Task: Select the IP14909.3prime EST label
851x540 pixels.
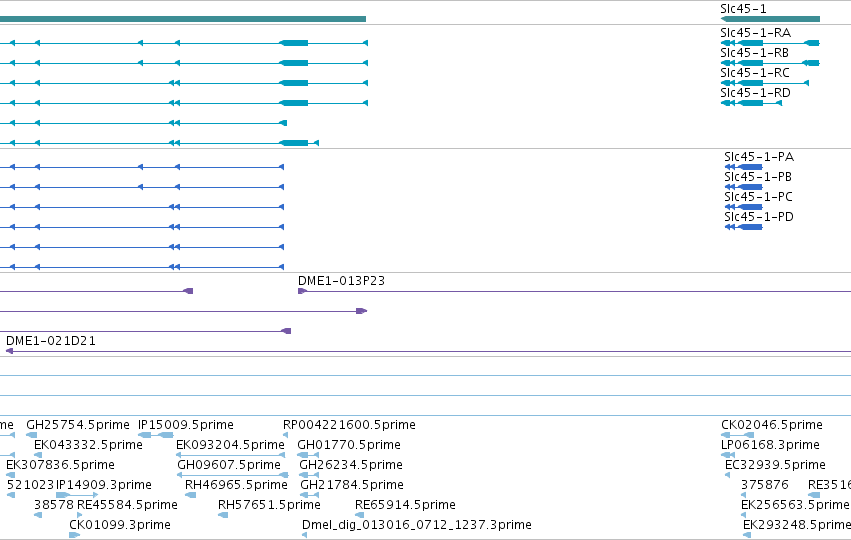Action: click(x=104, y=485)
